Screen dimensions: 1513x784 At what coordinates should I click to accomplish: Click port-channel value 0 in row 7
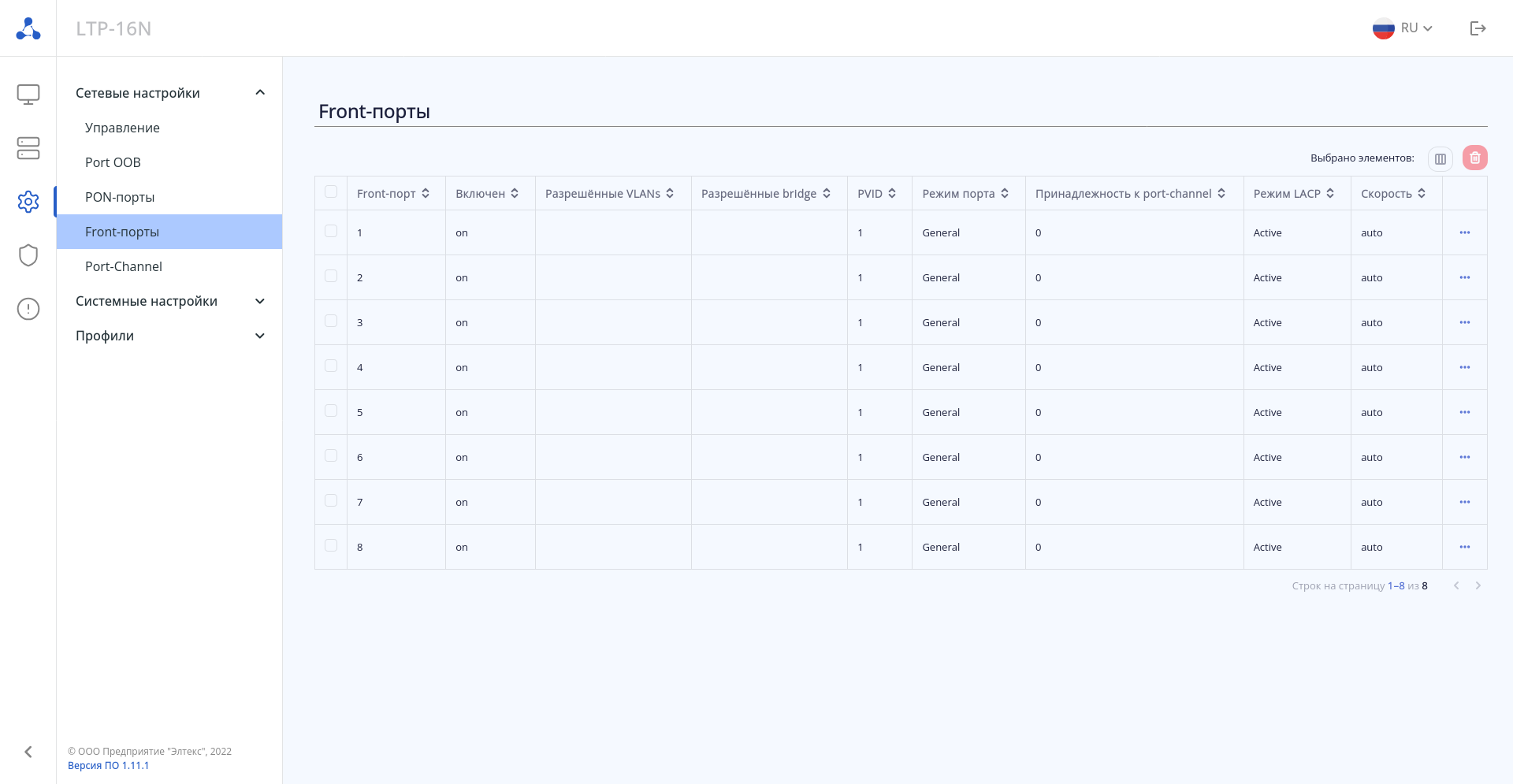point(1039,503)
